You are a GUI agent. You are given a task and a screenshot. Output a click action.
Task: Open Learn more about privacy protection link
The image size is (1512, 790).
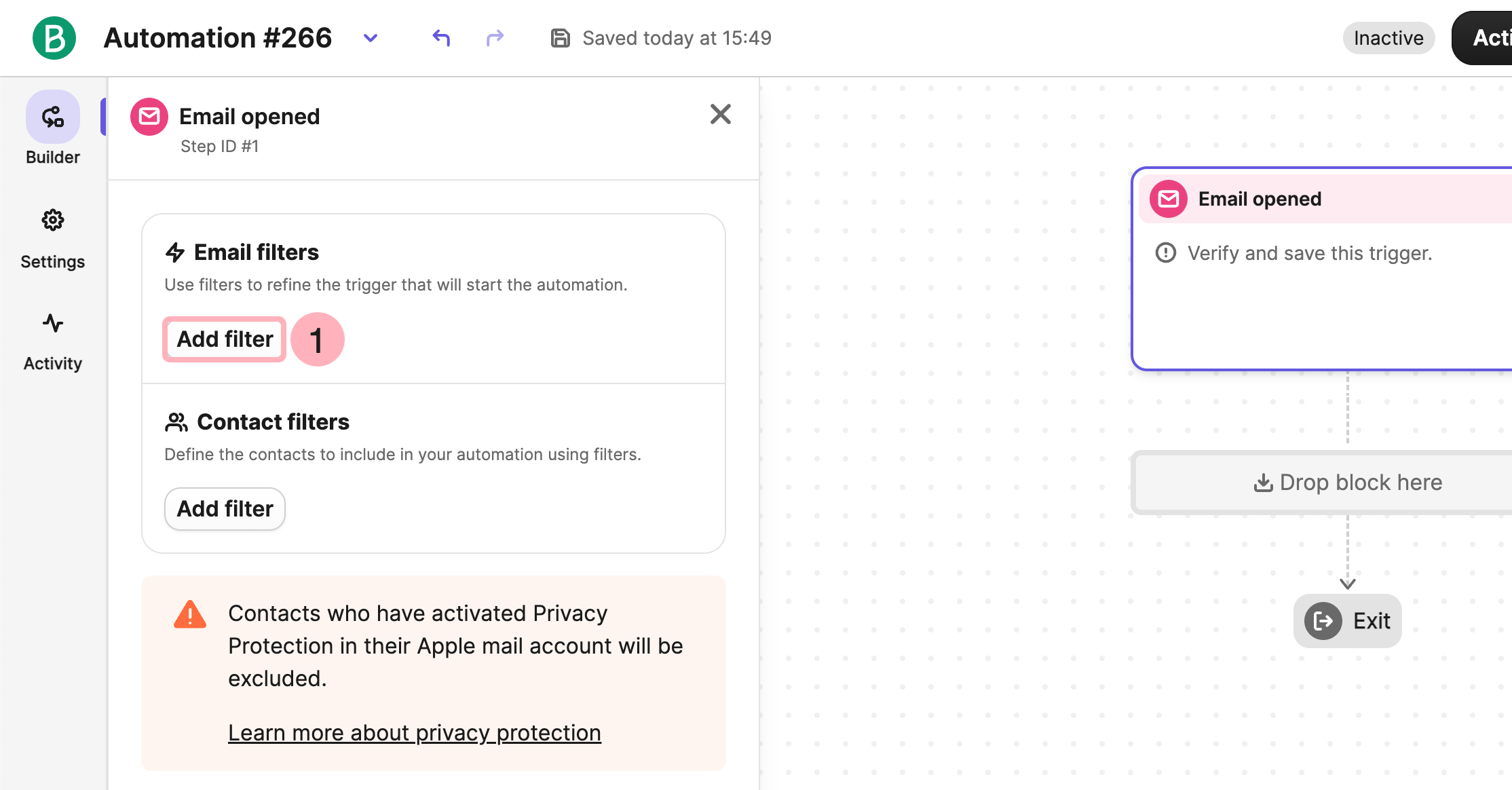pos(415,733)
